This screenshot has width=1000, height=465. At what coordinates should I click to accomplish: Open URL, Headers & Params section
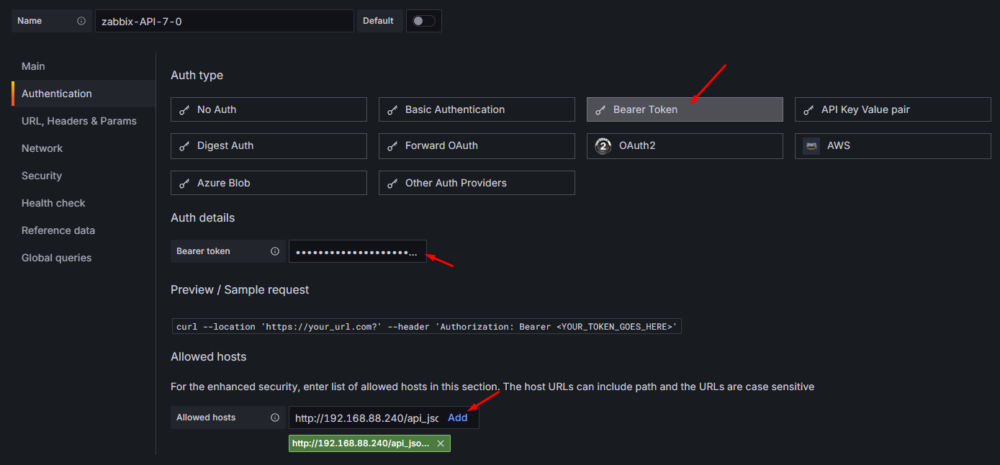pos(79,121)
